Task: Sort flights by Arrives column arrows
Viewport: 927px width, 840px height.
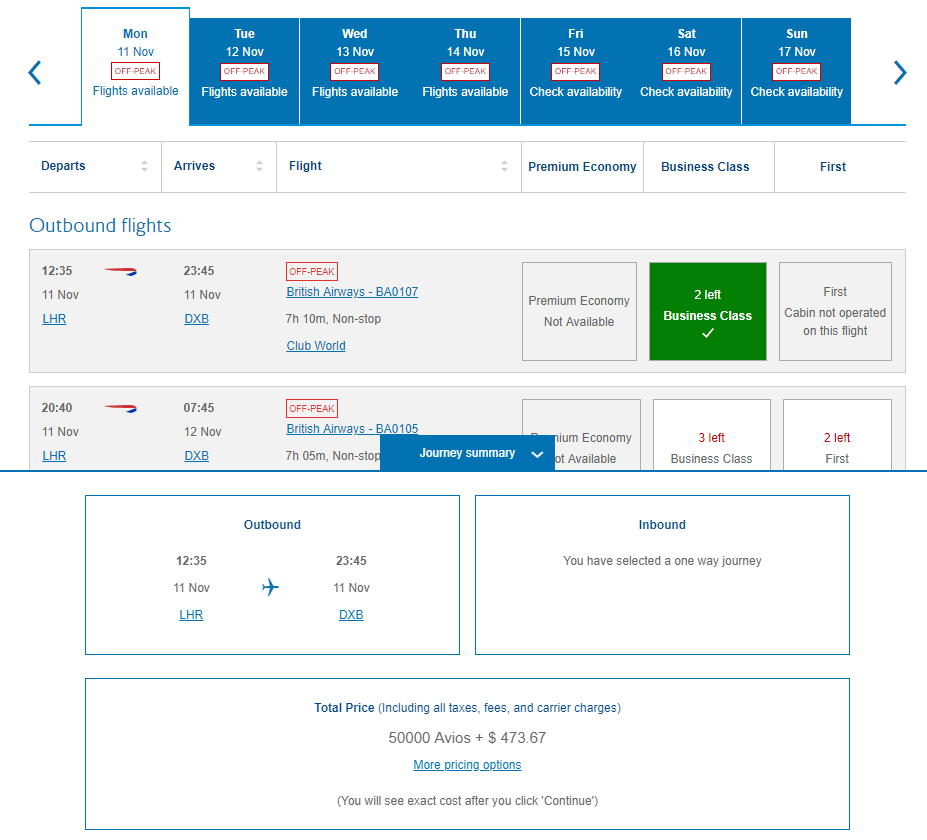Action: click(260, 166)
